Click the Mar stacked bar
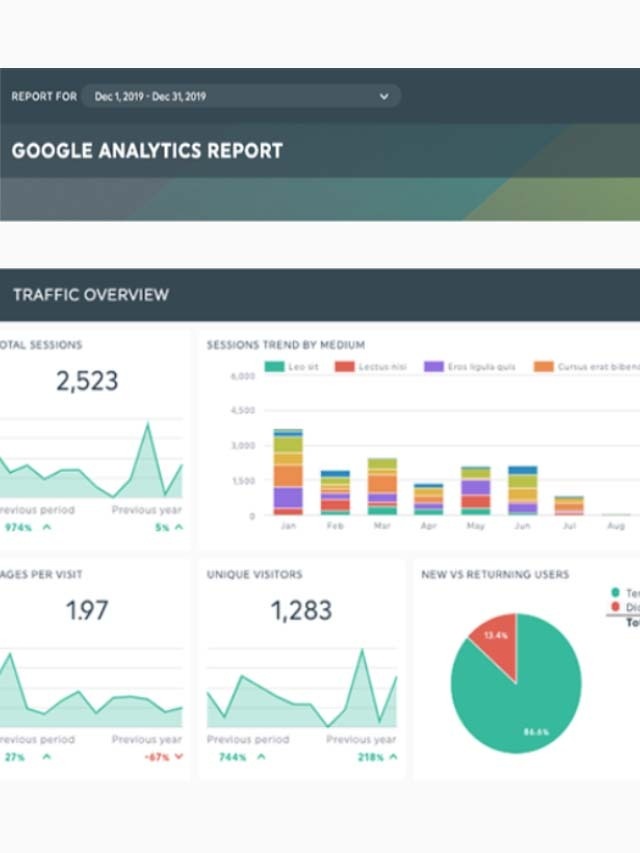The image size is (640, 853). (382, 486)
